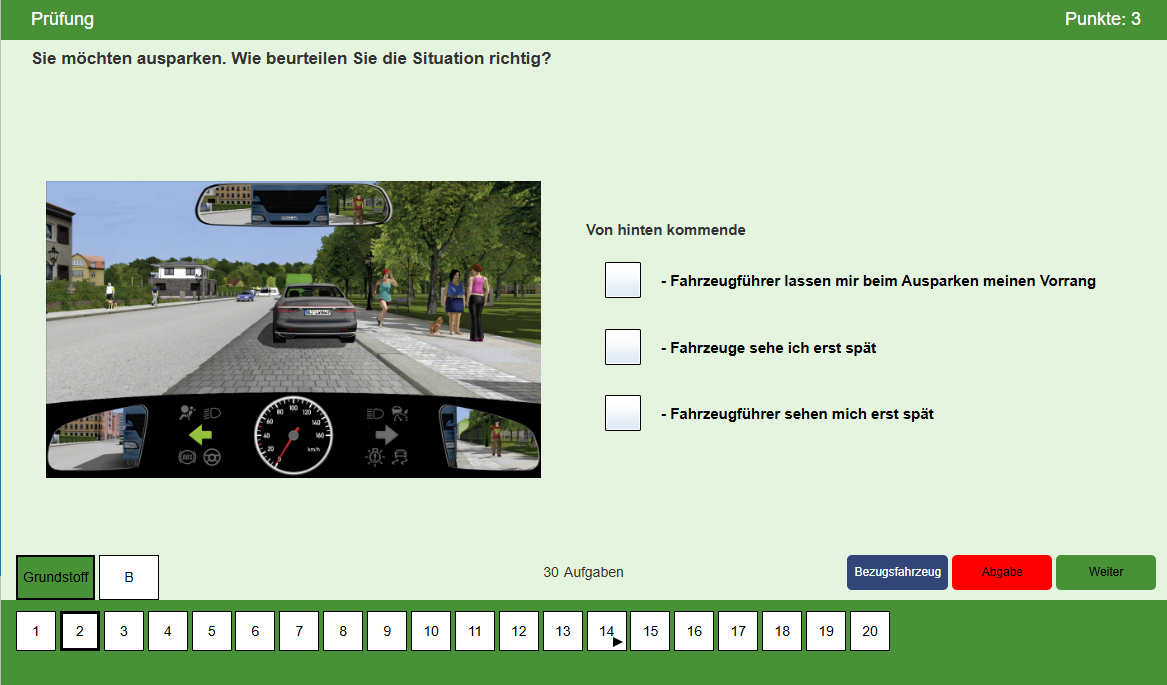Switch to the Grundstoff tab
The height and width of the screenshot is (685, 1167).
tap(56, 577)
